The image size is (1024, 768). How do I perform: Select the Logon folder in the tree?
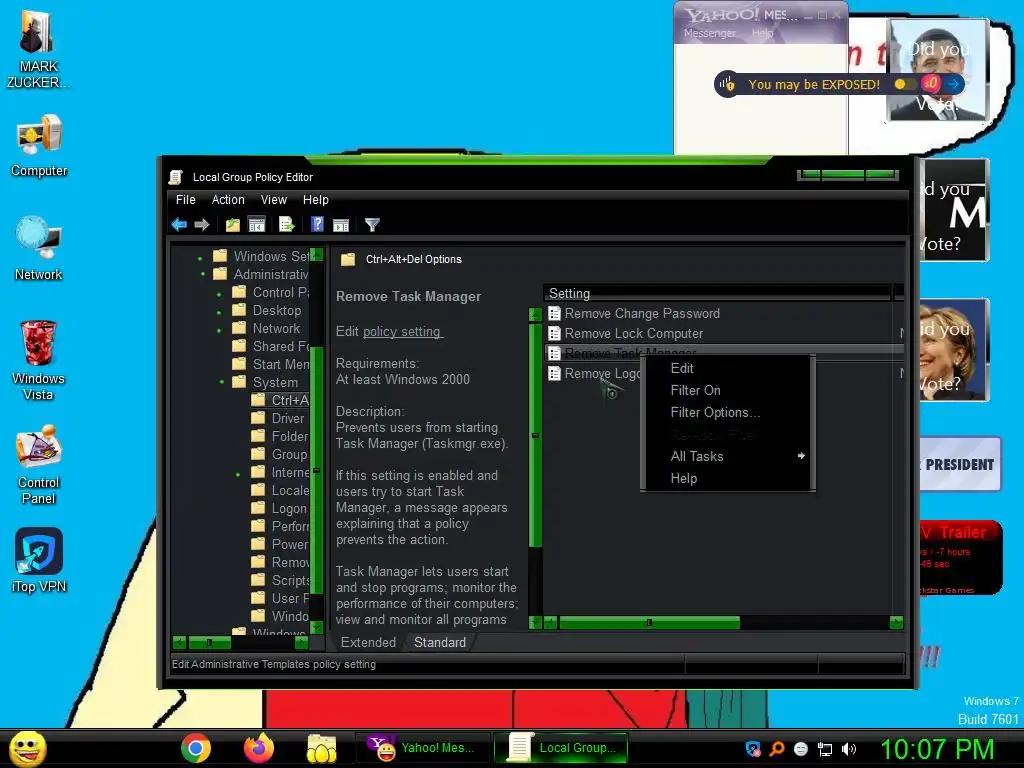pyautogui.click(x=281, y=508)
